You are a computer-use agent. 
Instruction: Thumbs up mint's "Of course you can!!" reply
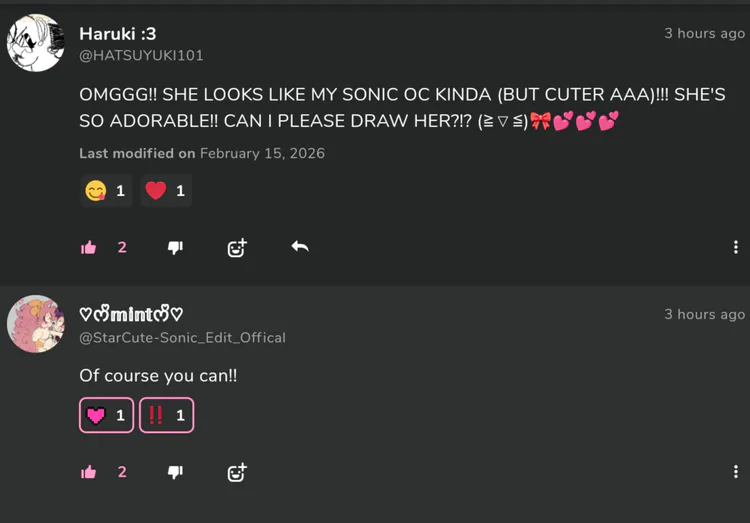point(89,472)
